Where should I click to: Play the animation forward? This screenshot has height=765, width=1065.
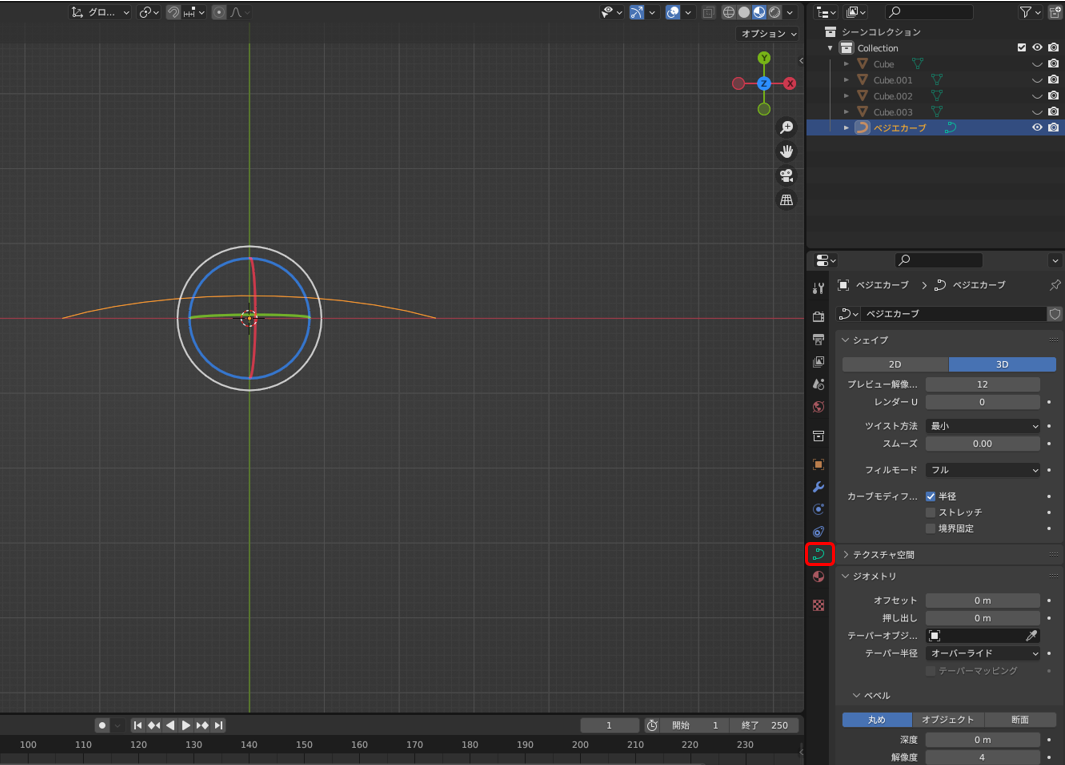click(x=185, y=726)
